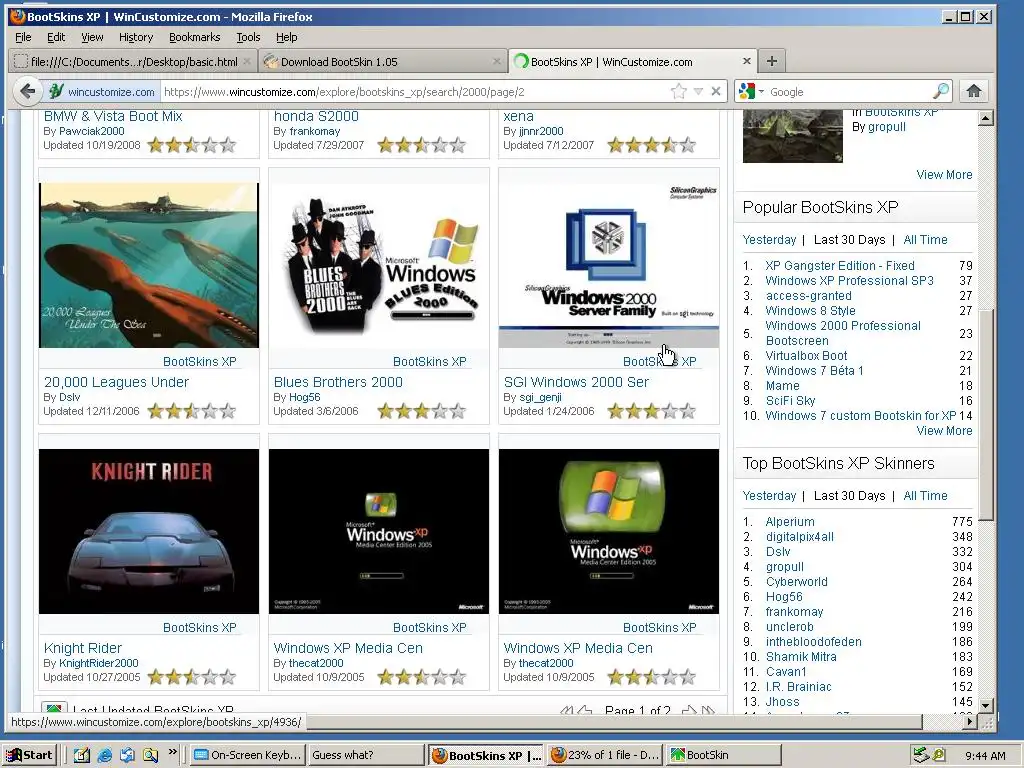The image size is (1024, 768).
Task: Click the page scrollbar down arrow
Action: click(x=986, y=705)
